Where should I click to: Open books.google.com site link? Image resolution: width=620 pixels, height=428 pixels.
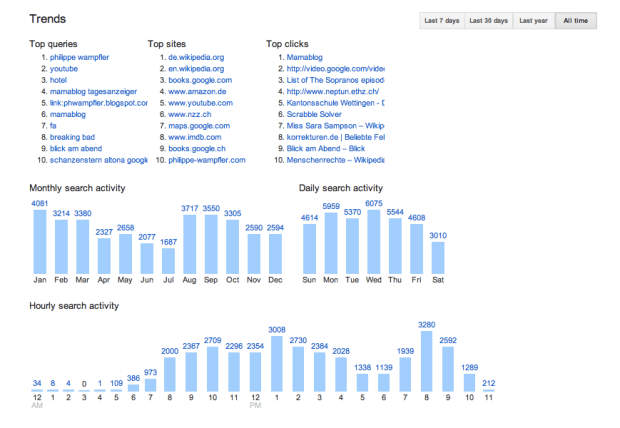[x=200, y=80]
